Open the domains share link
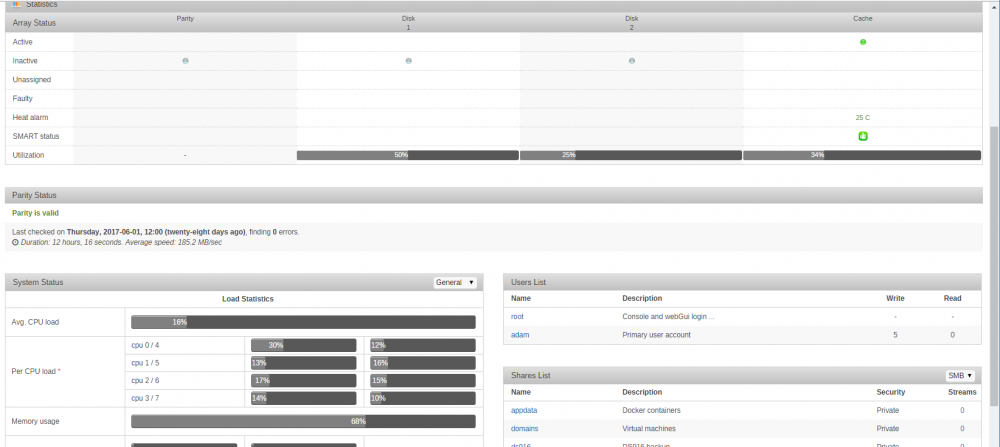This screenshot has width=1000, height=447. [525, 429]
